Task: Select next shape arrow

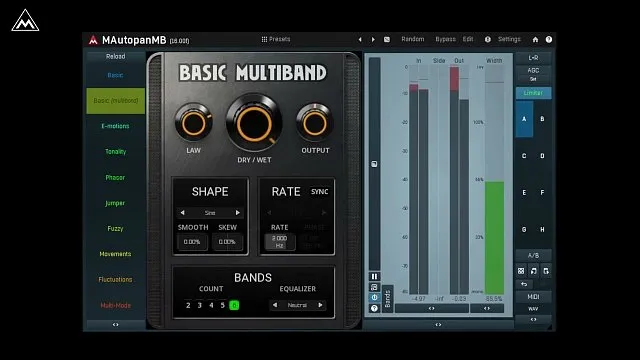Action: 238,213
